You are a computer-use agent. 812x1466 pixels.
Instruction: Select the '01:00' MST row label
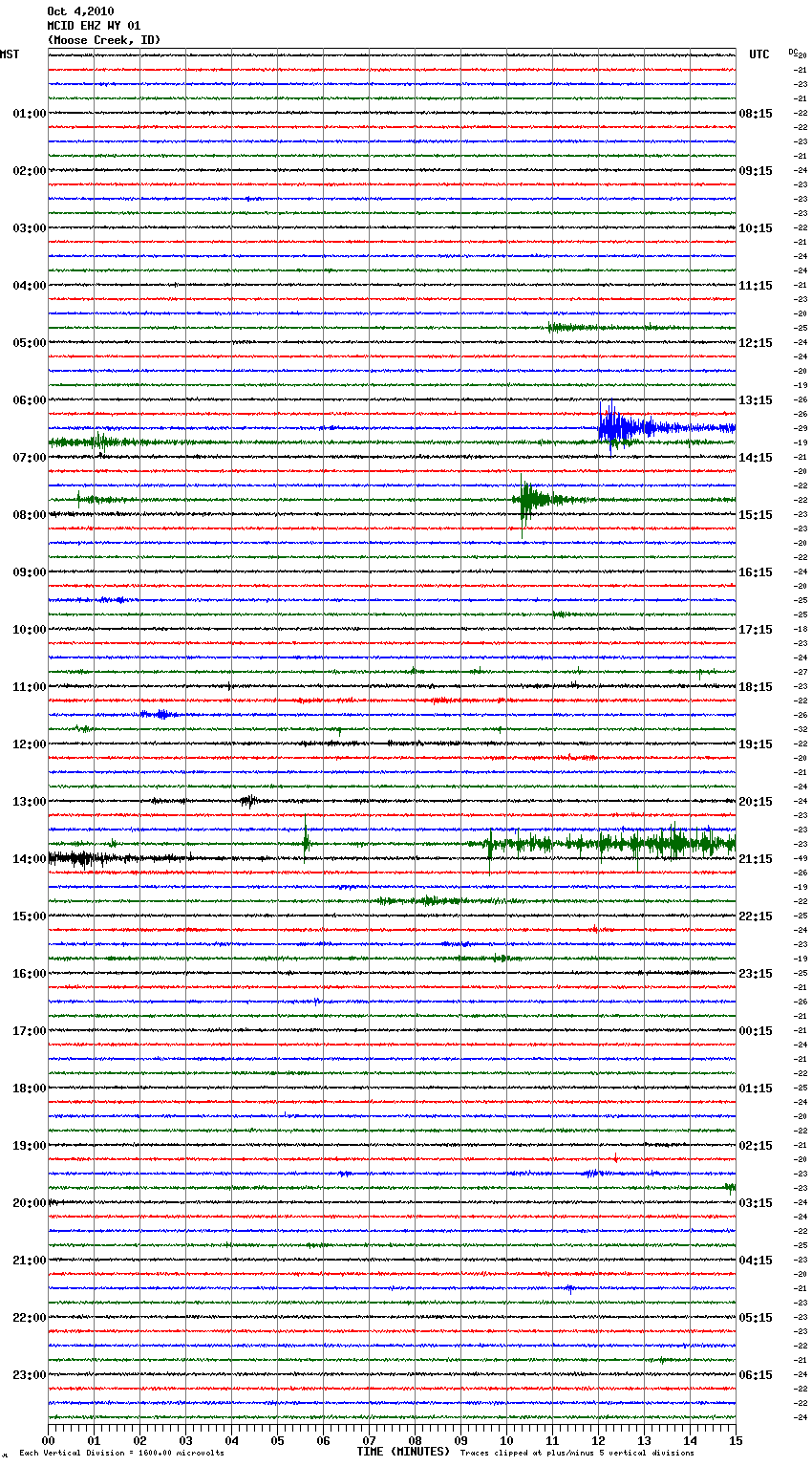[30, 114]
